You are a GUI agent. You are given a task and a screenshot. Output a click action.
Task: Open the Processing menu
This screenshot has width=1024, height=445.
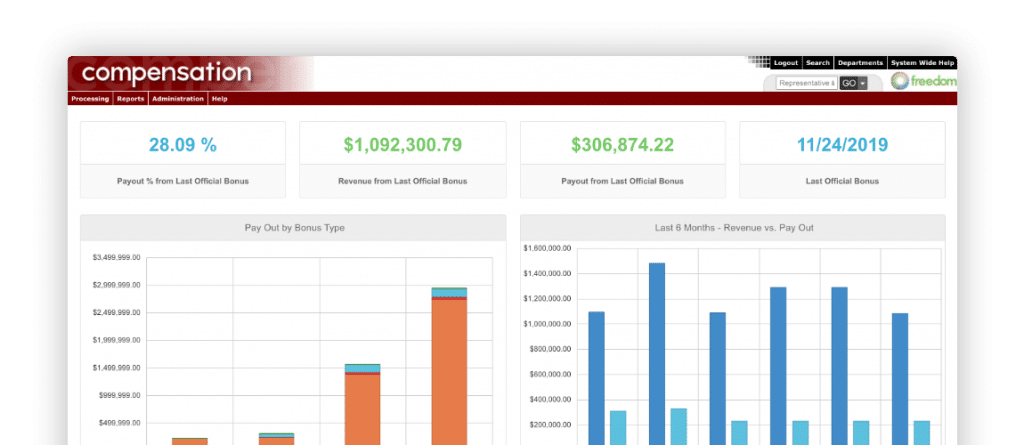[90, 99]
